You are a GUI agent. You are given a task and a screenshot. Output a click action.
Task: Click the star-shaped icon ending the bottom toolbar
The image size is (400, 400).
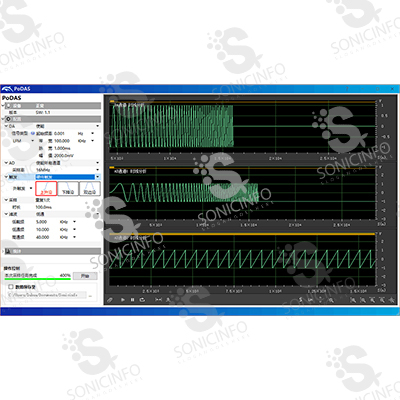pyautogui.click(x=391, y=300)
